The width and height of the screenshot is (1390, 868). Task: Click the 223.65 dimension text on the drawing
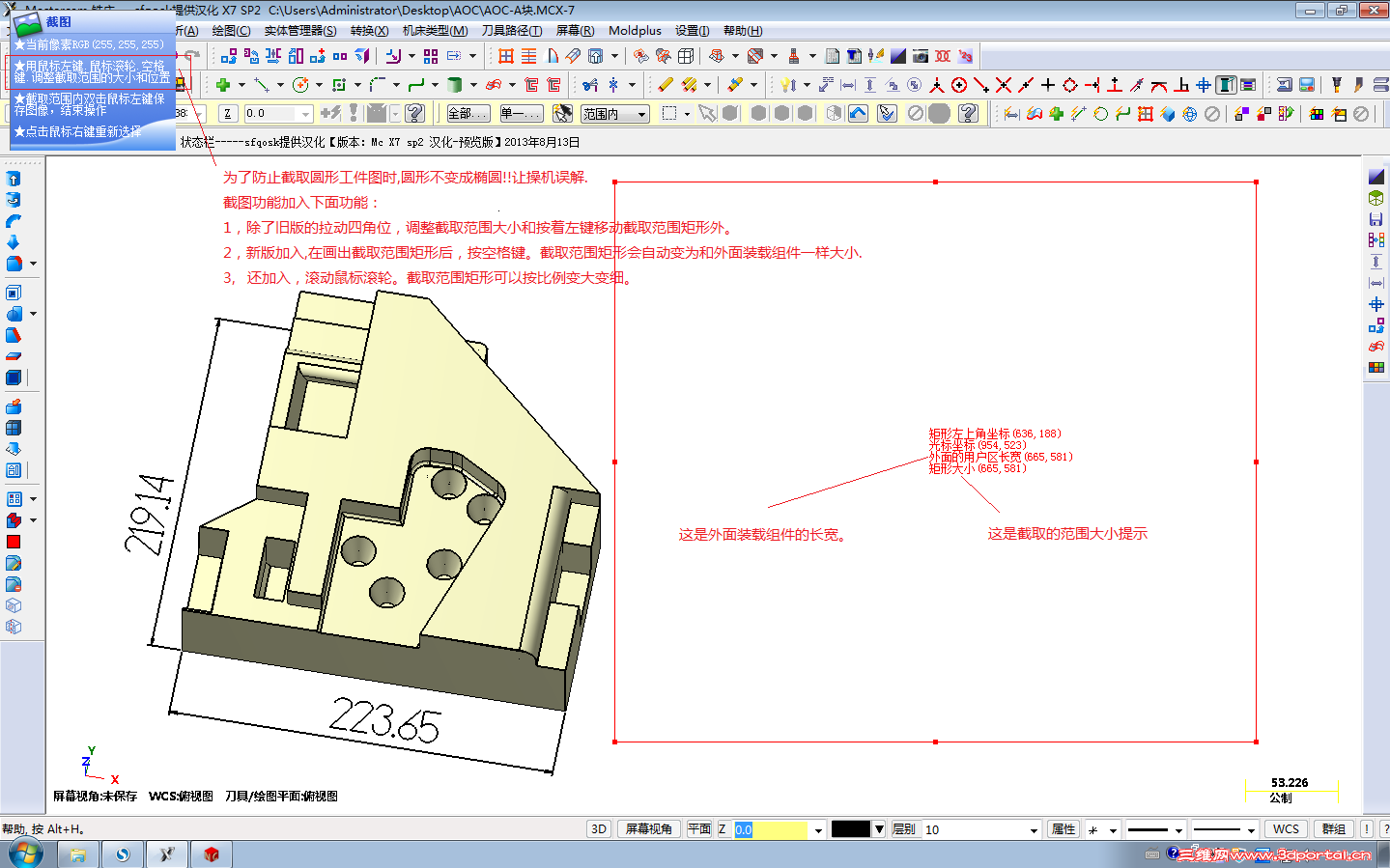click(384, 720)
